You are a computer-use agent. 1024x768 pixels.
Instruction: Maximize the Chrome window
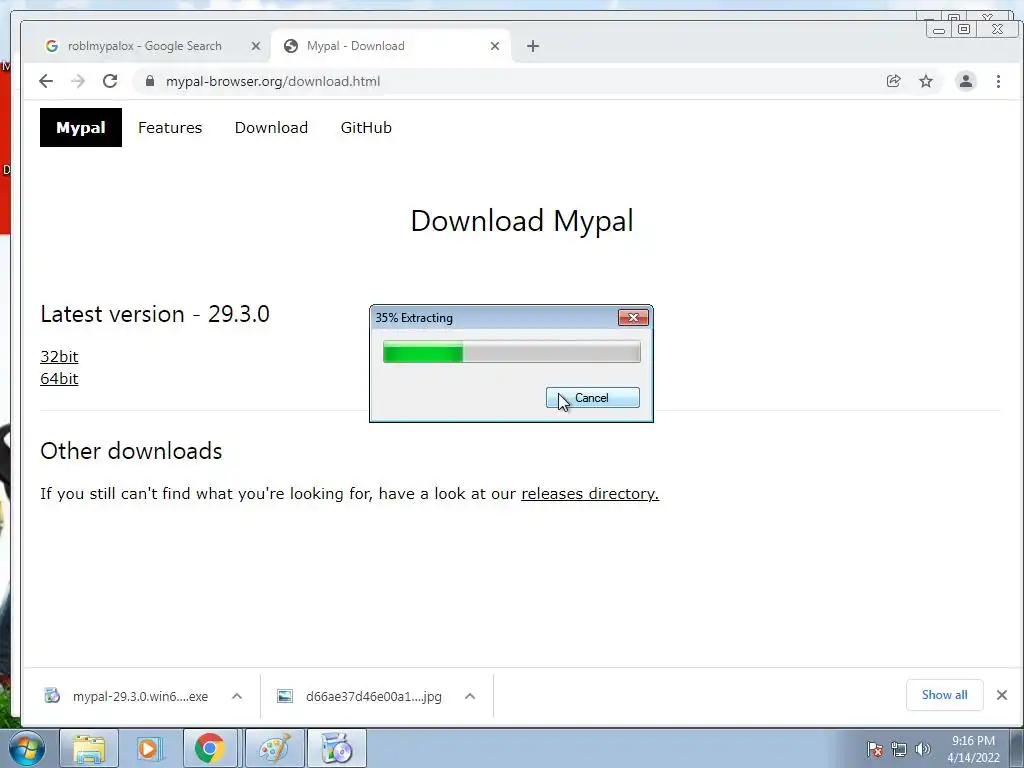pyautogui.click(x=964, y=29)
